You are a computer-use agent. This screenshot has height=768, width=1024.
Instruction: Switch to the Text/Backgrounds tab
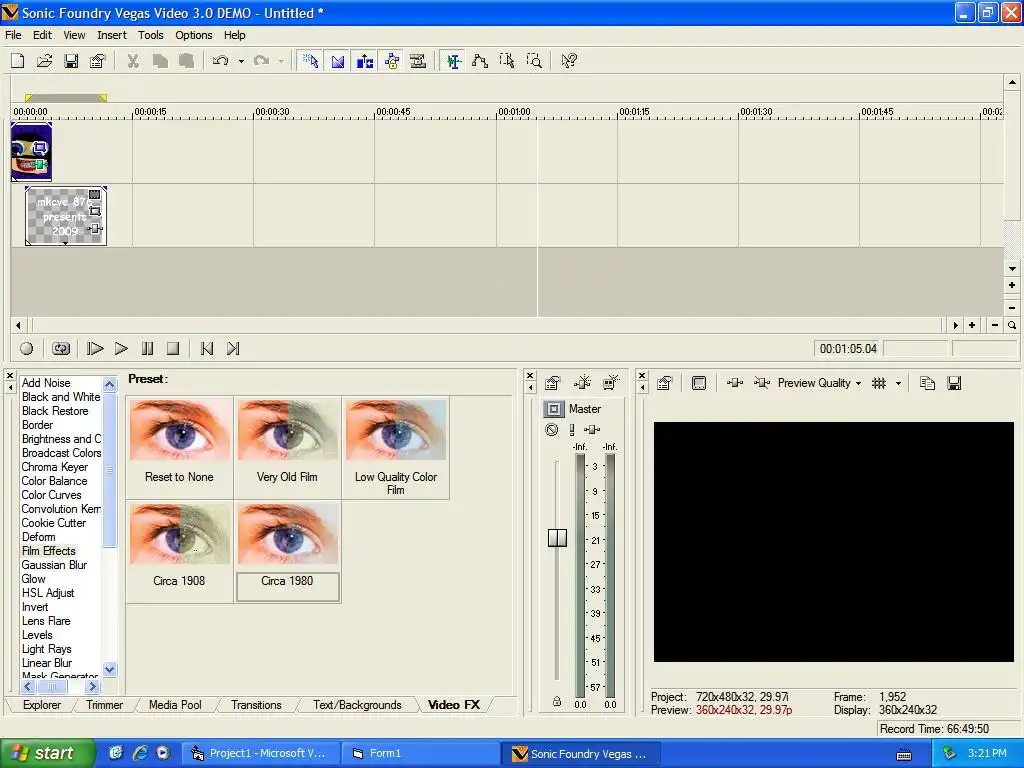click(357, 705)
